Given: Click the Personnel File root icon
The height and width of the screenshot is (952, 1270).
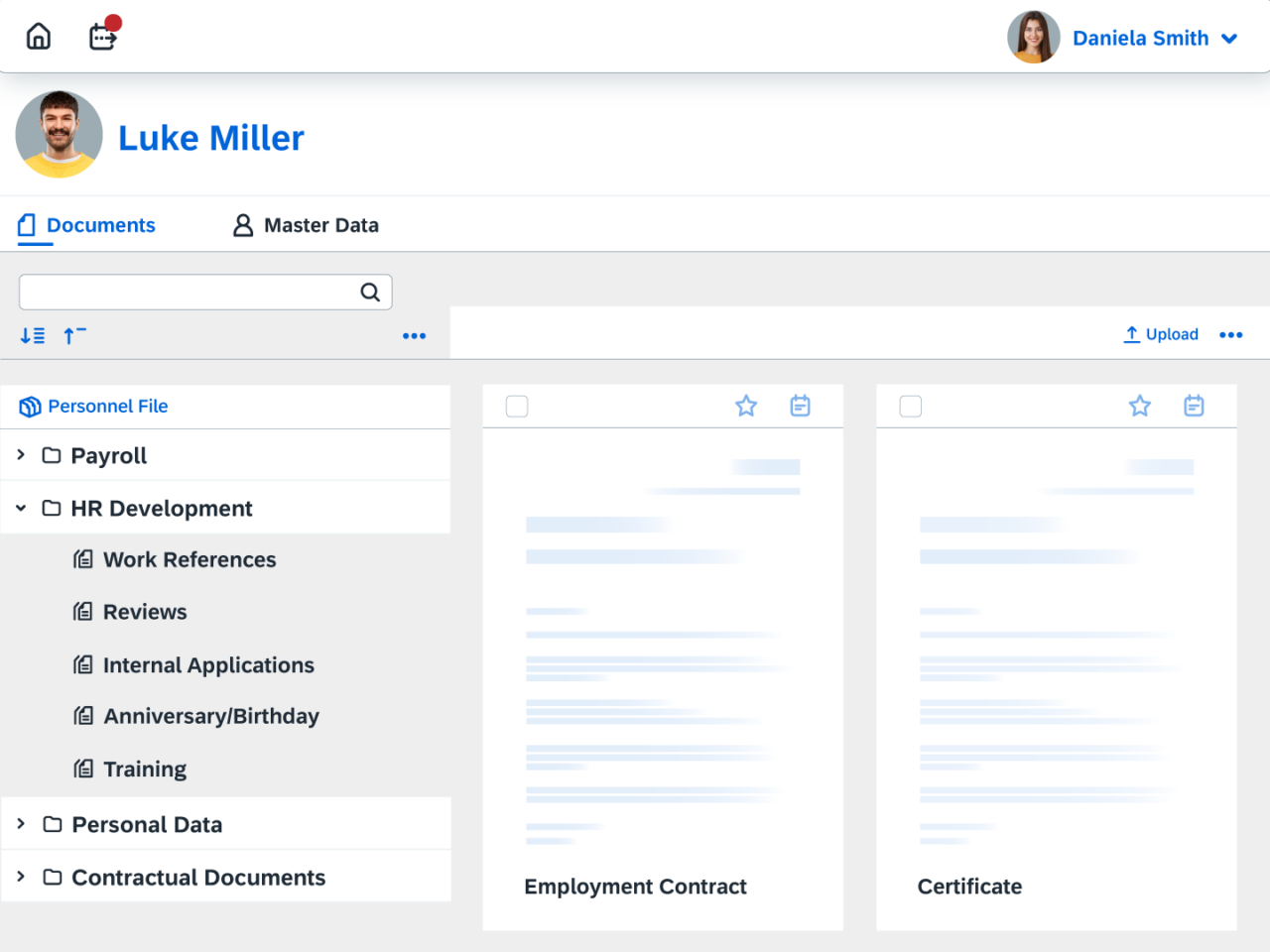Looking at the screenshot, I should [30, 406].
